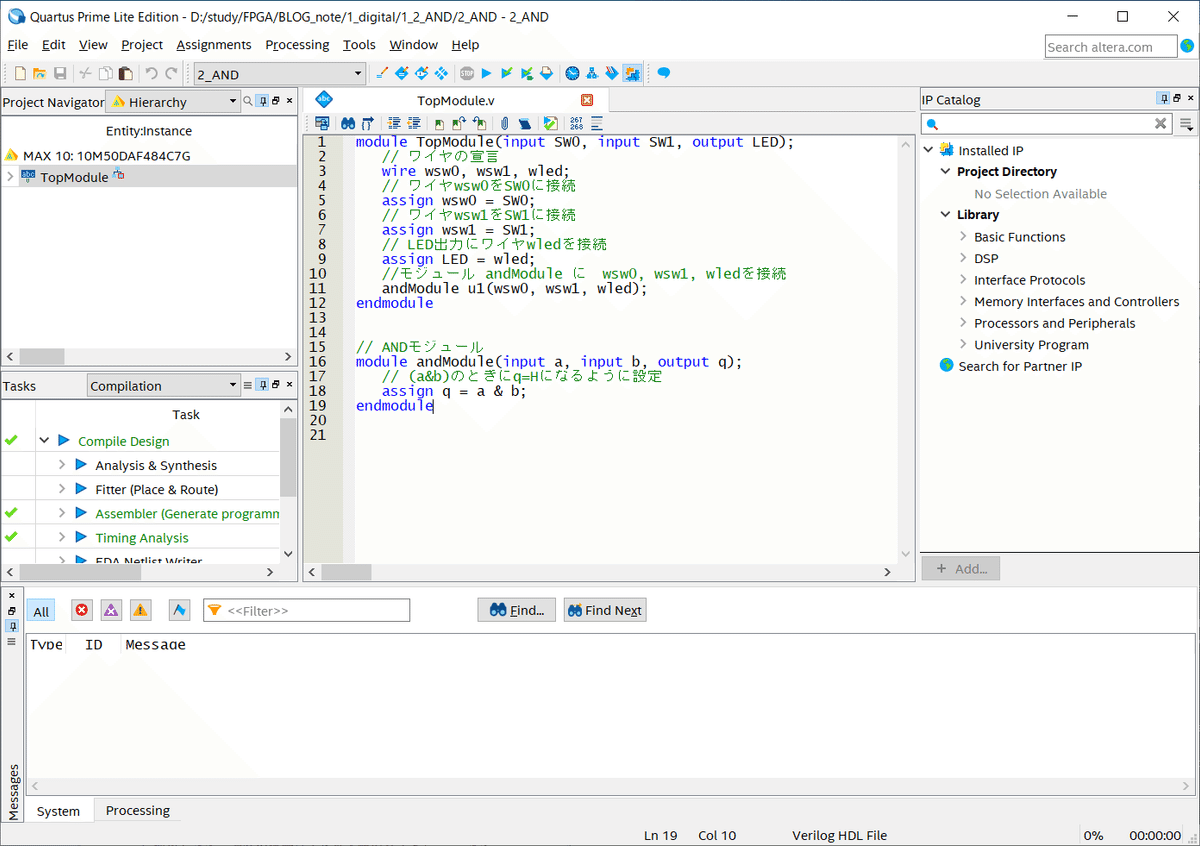Open the Timing Analyzer clock icon
1200x846 pixels.
572,73
